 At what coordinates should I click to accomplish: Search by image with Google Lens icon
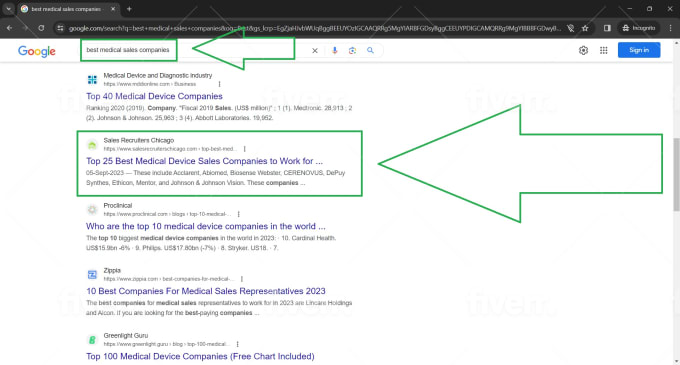click(x=352, y=51)
